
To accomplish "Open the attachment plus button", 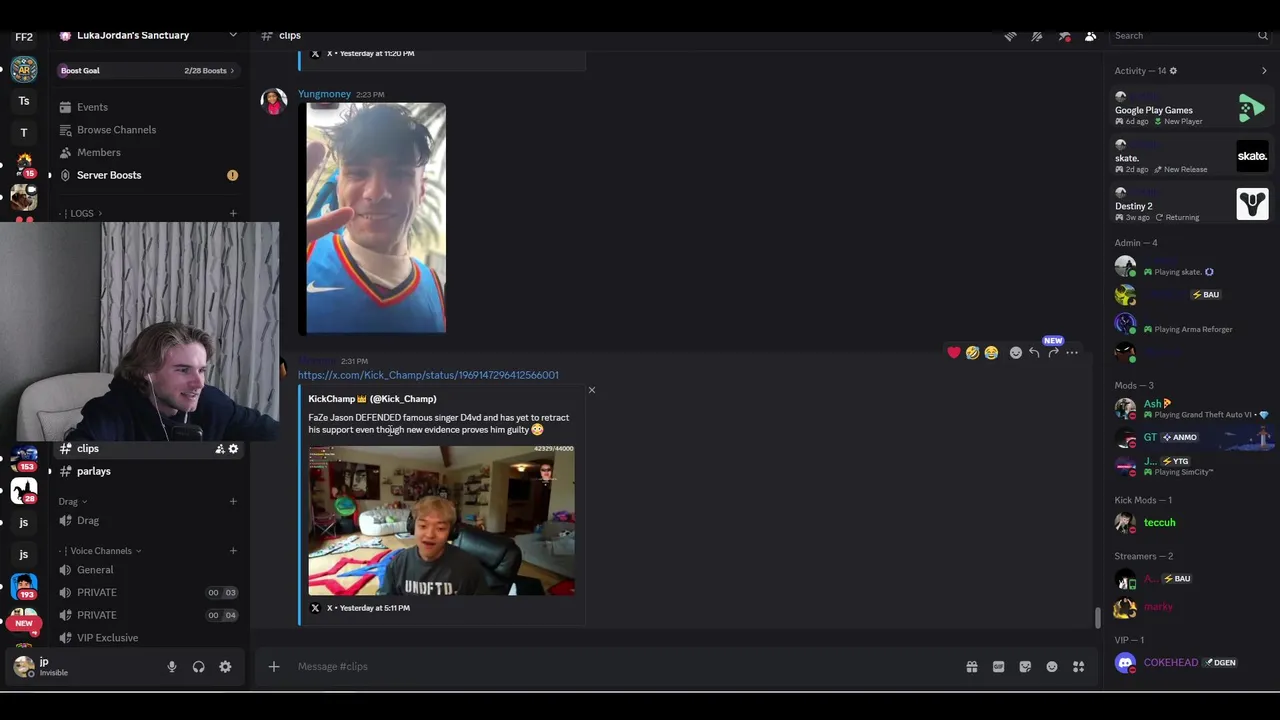I will 273,667.
